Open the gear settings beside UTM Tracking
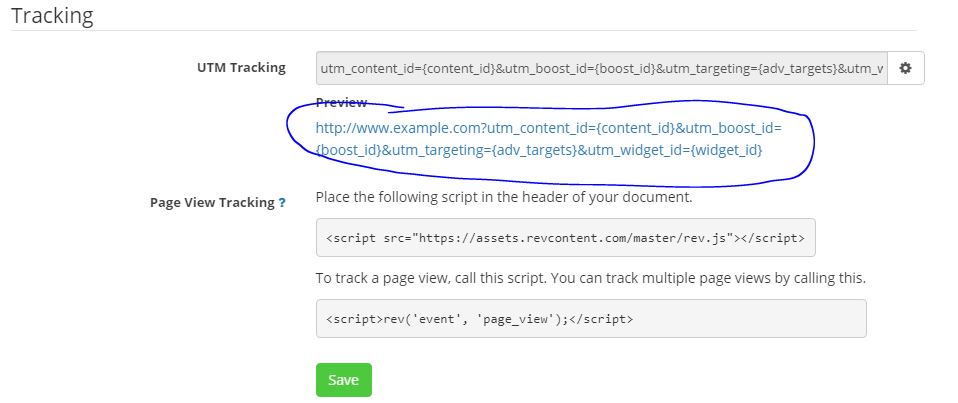Image resolution: width=958 pixels, height=403 pixels. [x=905, y=68]
